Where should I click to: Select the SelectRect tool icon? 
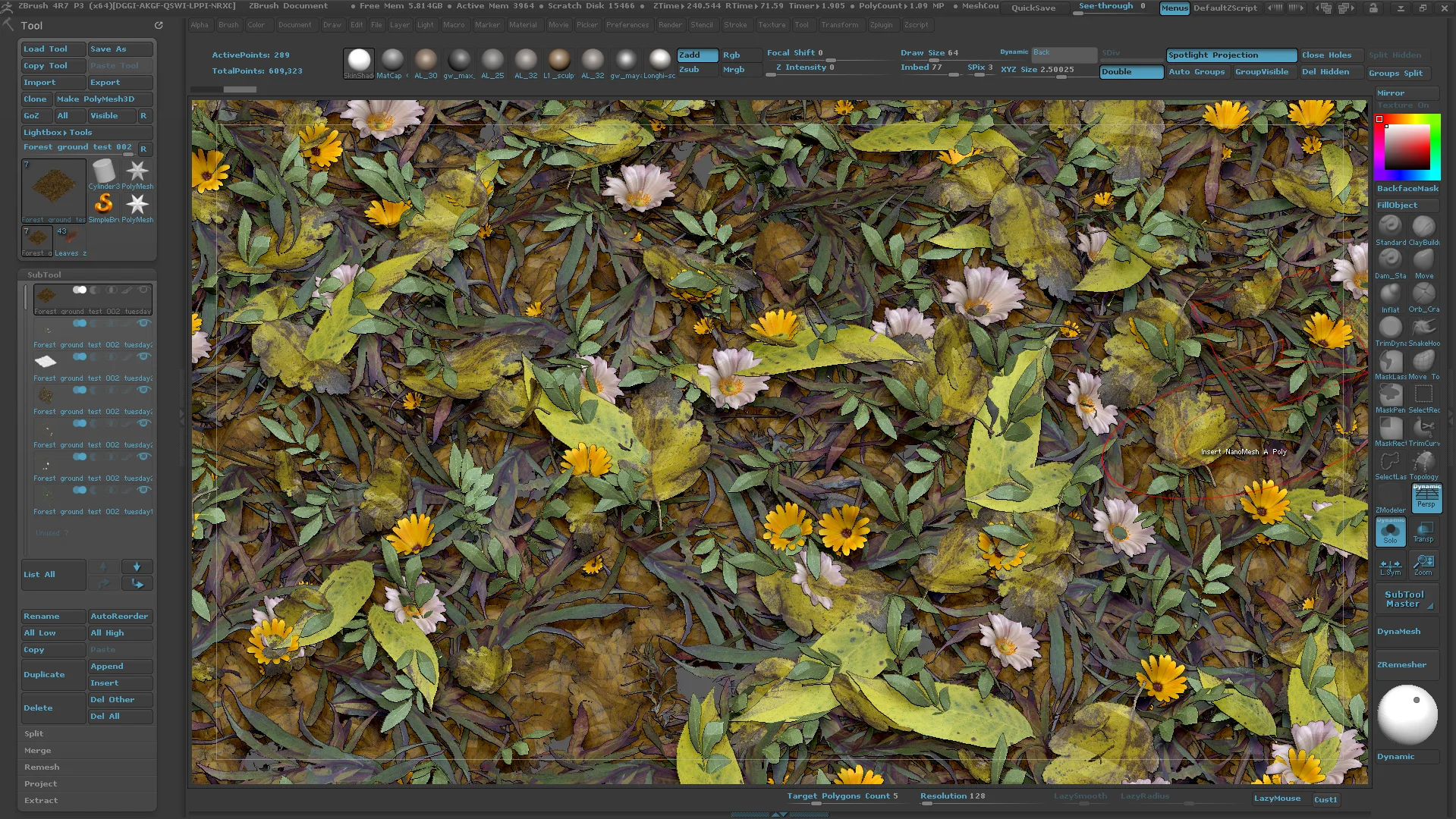pyautogui.click(x=1423, y=395)
